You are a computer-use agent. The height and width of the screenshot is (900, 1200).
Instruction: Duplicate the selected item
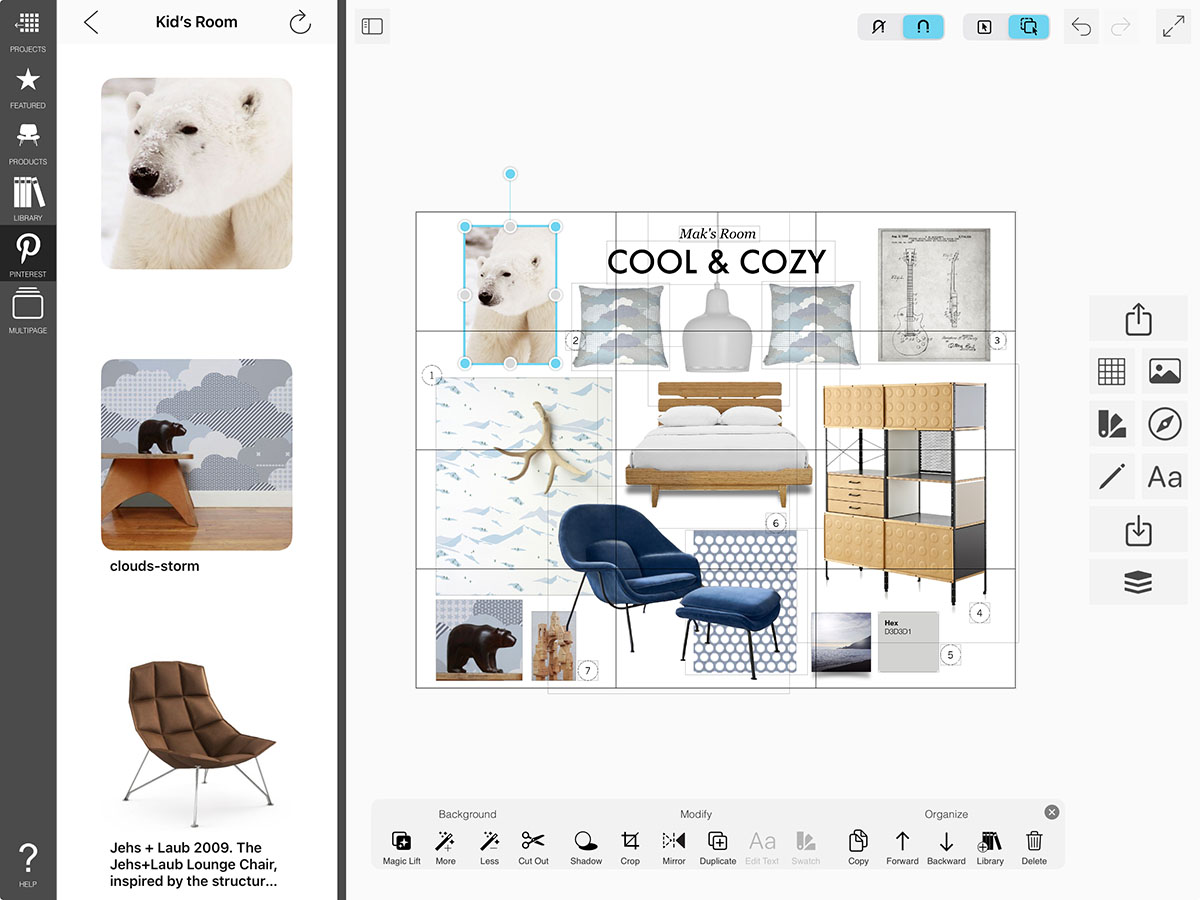[x=717, y=846]
